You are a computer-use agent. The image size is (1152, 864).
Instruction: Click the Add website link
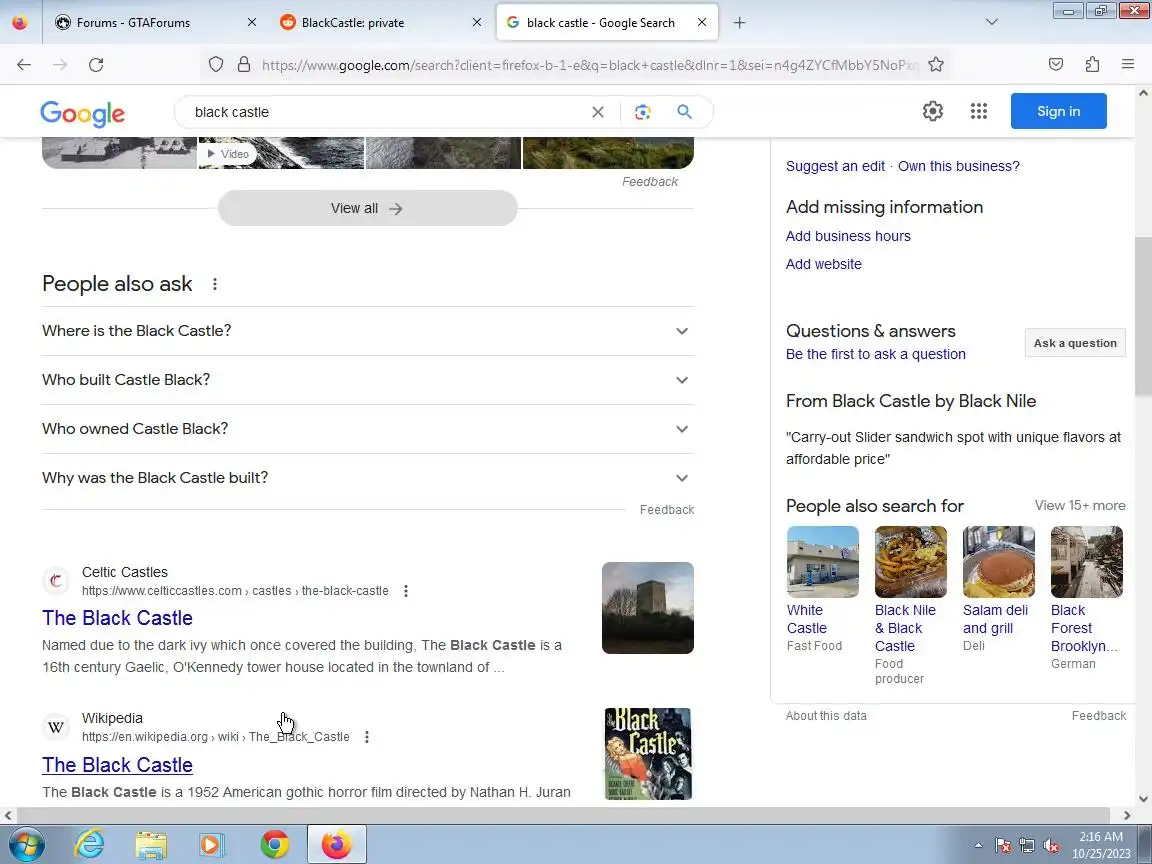pos(824,264)
